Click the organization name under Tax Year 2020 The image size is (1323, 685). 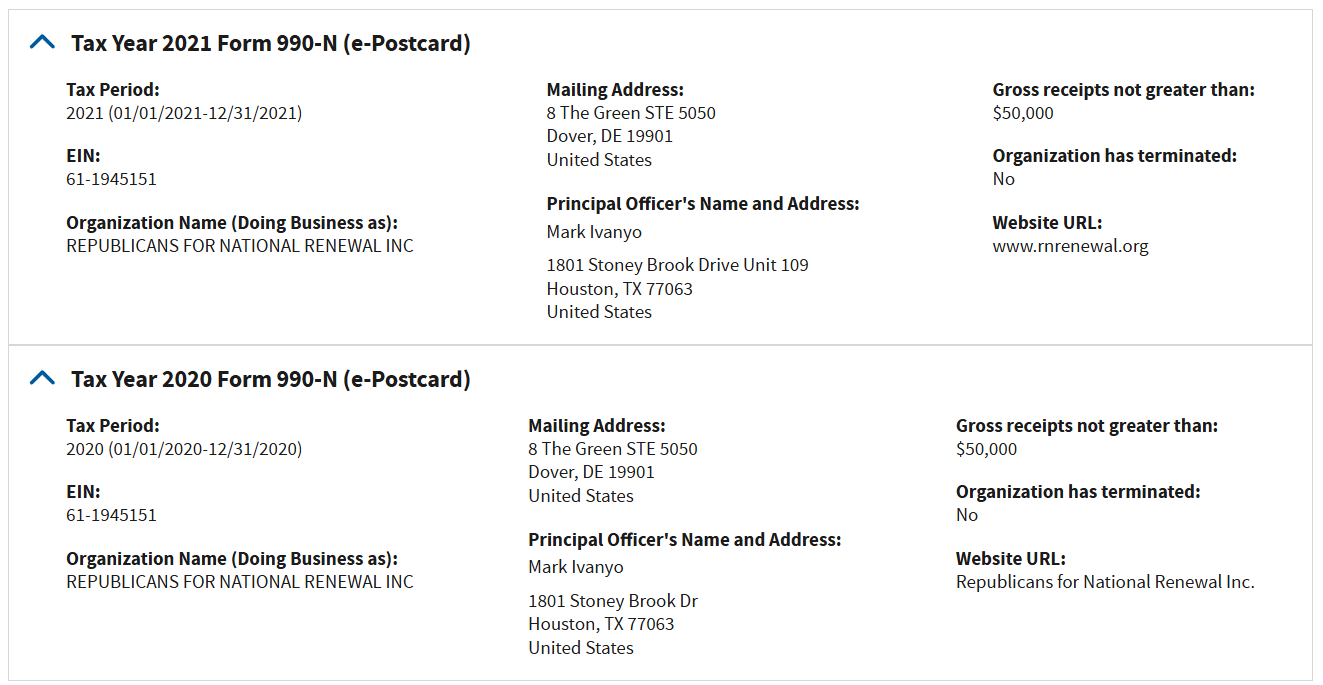pyautogui.click(x=240, y=582)
